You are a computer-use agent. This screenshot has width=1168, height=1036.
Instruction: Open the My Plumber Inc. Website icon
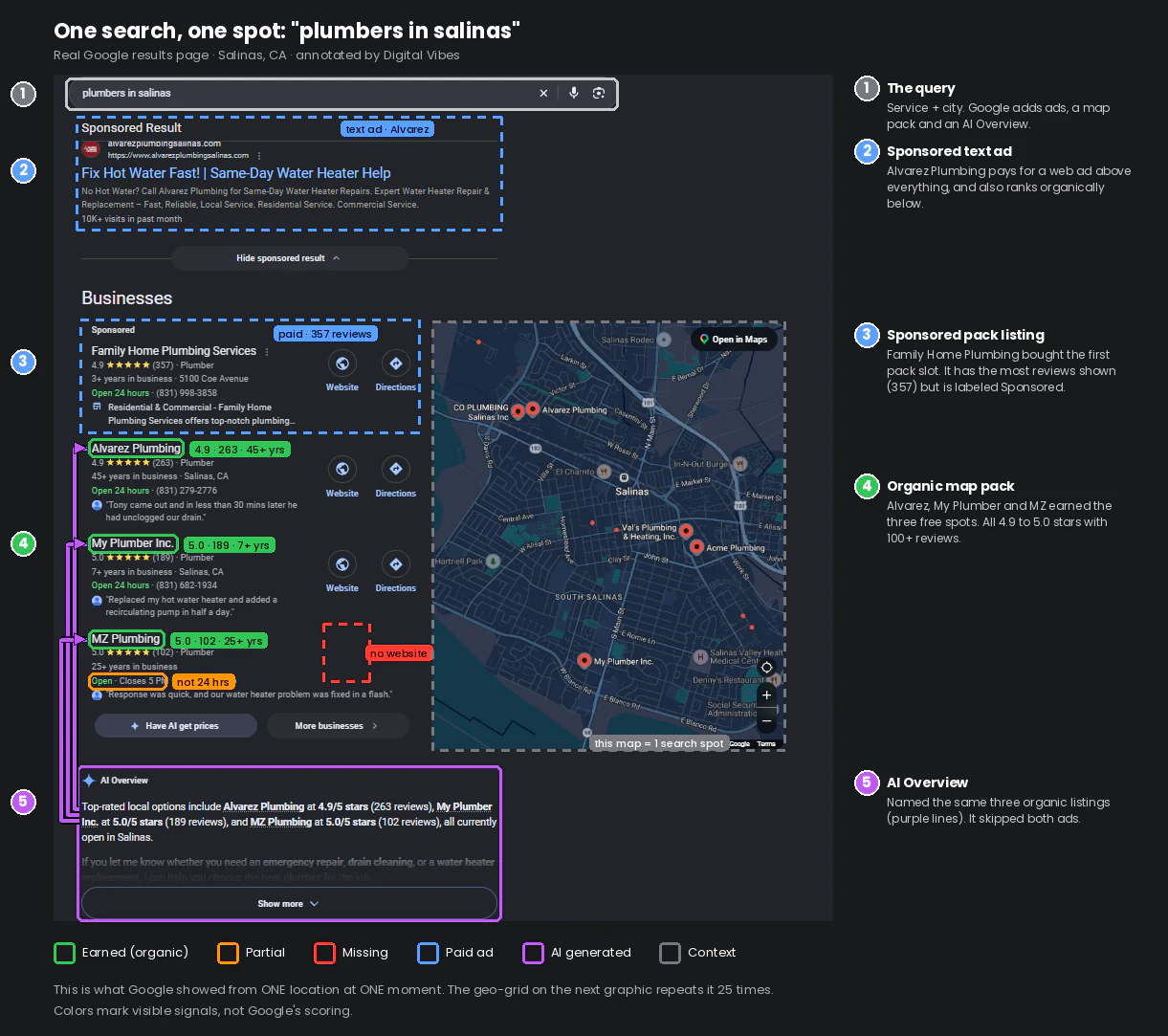click(x=342, y=564)
